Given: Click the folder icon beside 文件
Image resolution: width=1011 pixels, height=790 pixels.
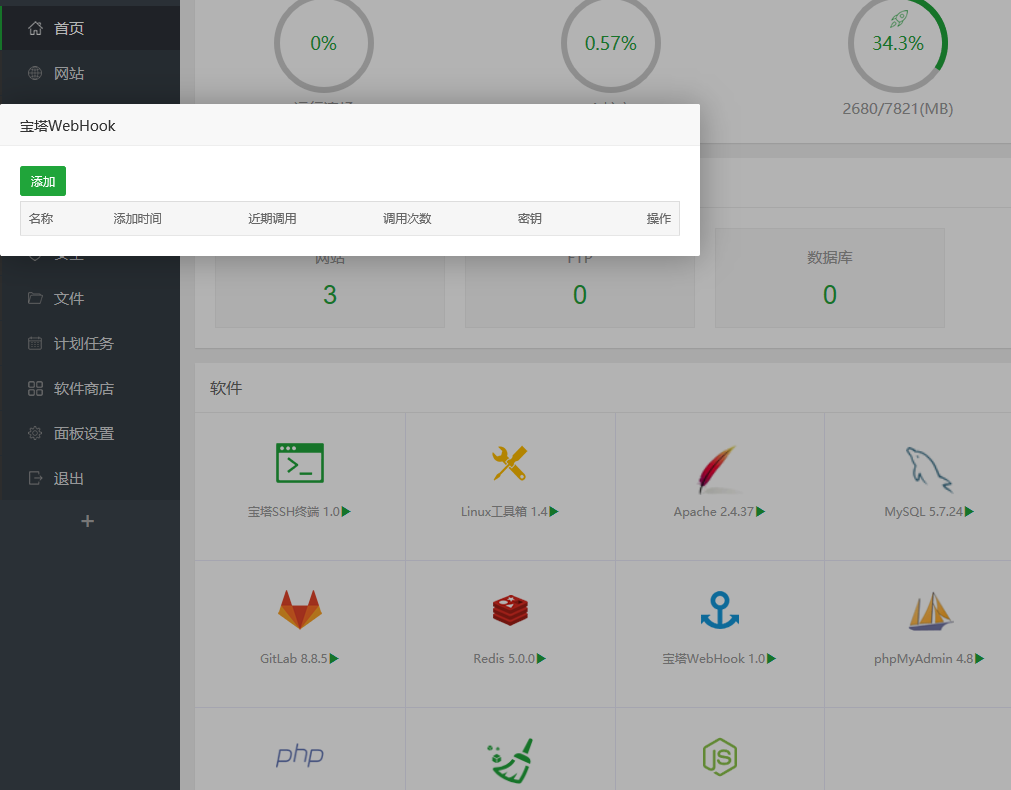Looking at the screenshot, I should pyautogui.click(x=35, y=298).
